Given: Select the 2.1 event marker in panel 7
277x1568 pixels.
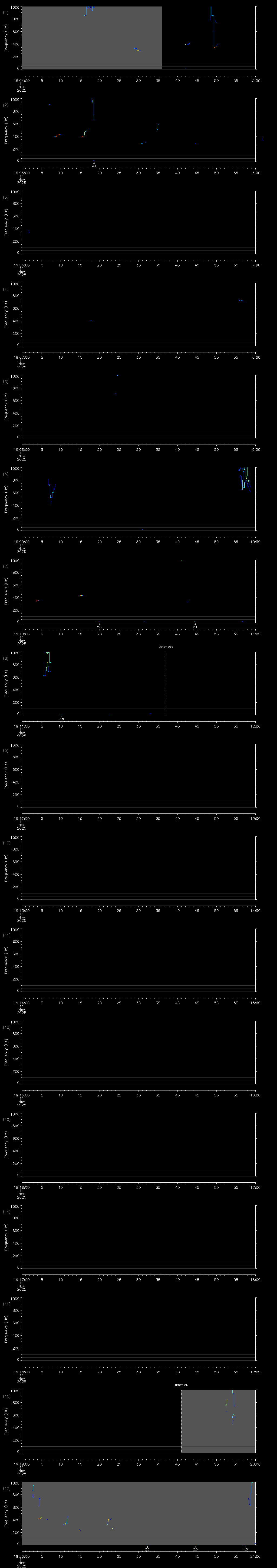Looking at the screenshot, I should (195, 625).
